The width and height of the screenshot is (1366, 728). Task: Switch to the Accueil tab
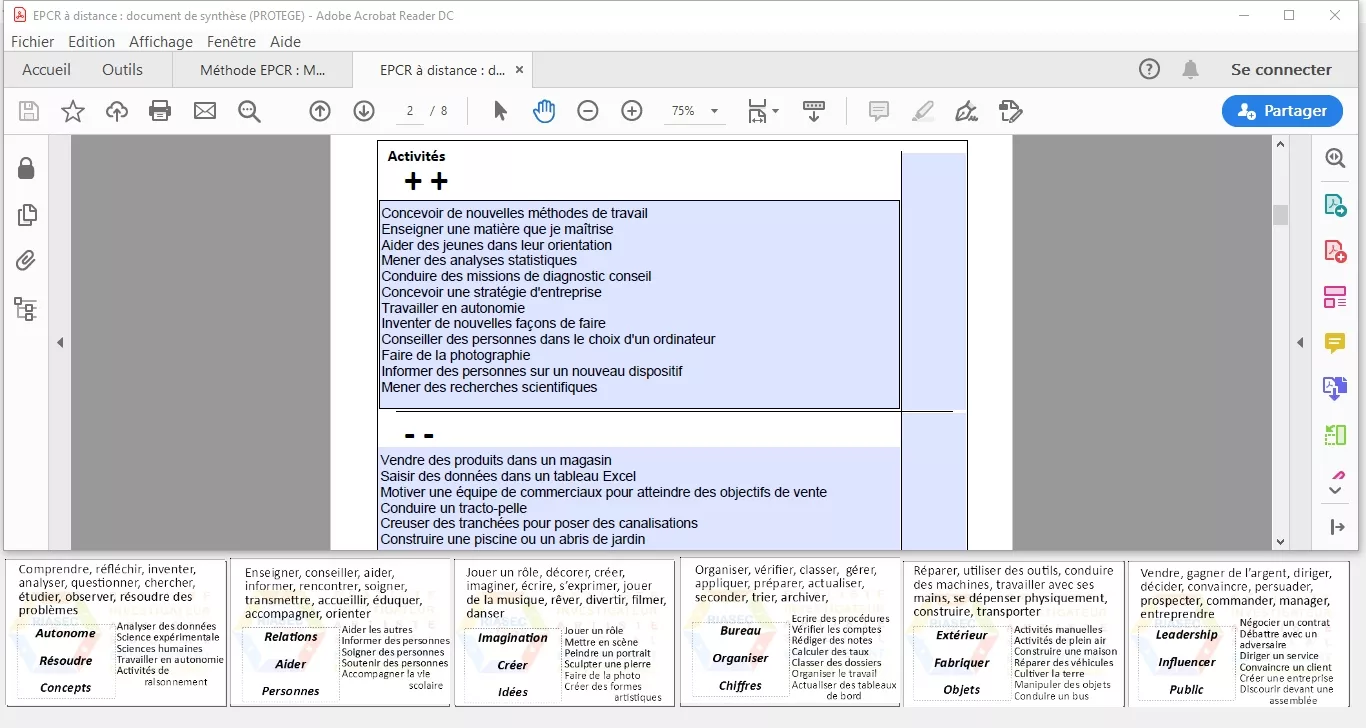tap(46, 69)
